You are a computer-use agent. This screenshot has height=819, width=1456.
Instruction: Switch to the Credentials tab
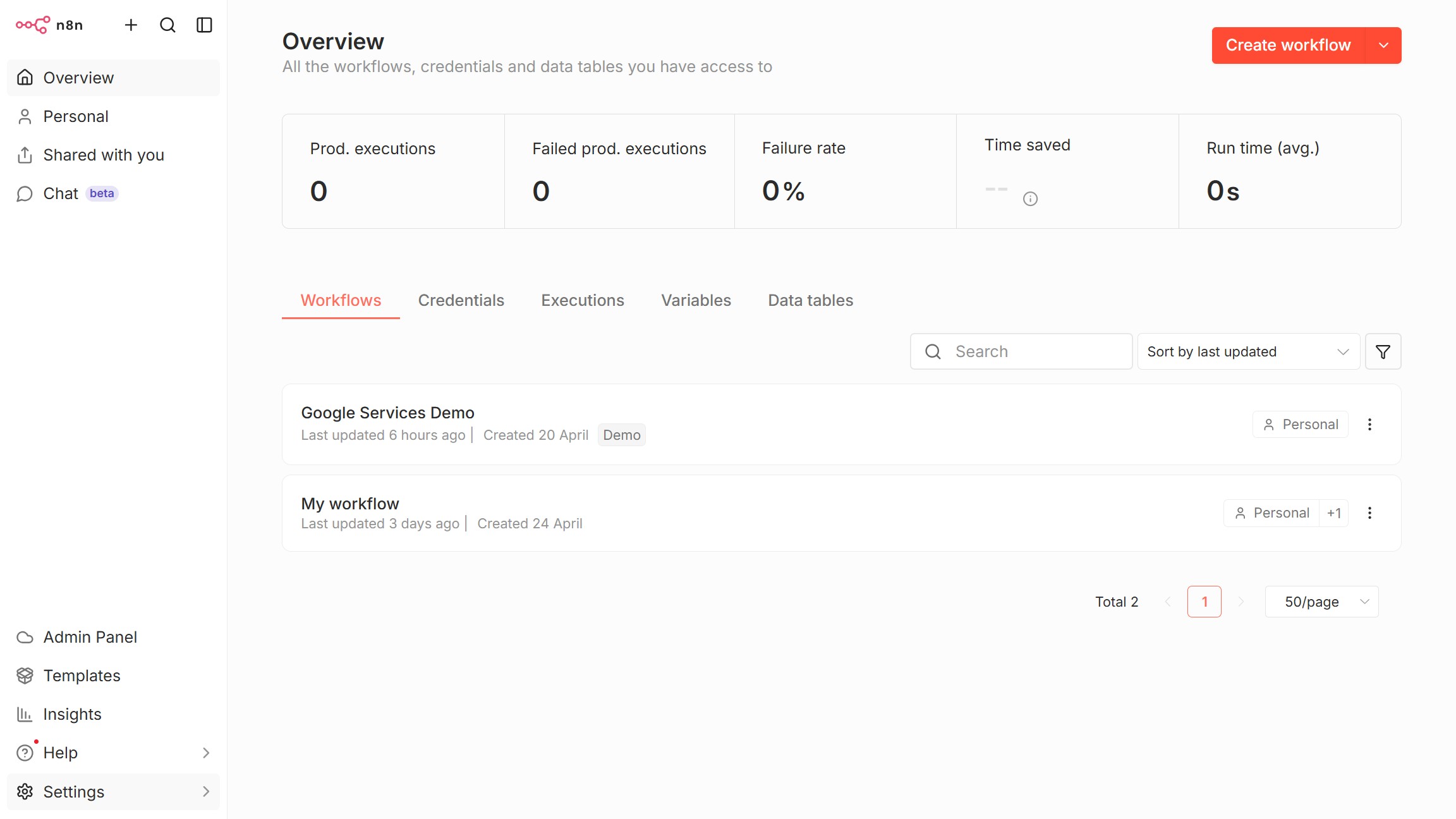461,300
